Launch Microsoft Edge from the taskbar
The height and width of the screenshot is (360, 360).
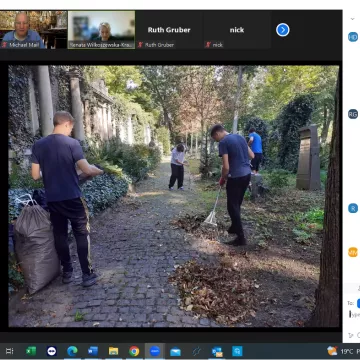pyautogui.click(x=72, y=351)
